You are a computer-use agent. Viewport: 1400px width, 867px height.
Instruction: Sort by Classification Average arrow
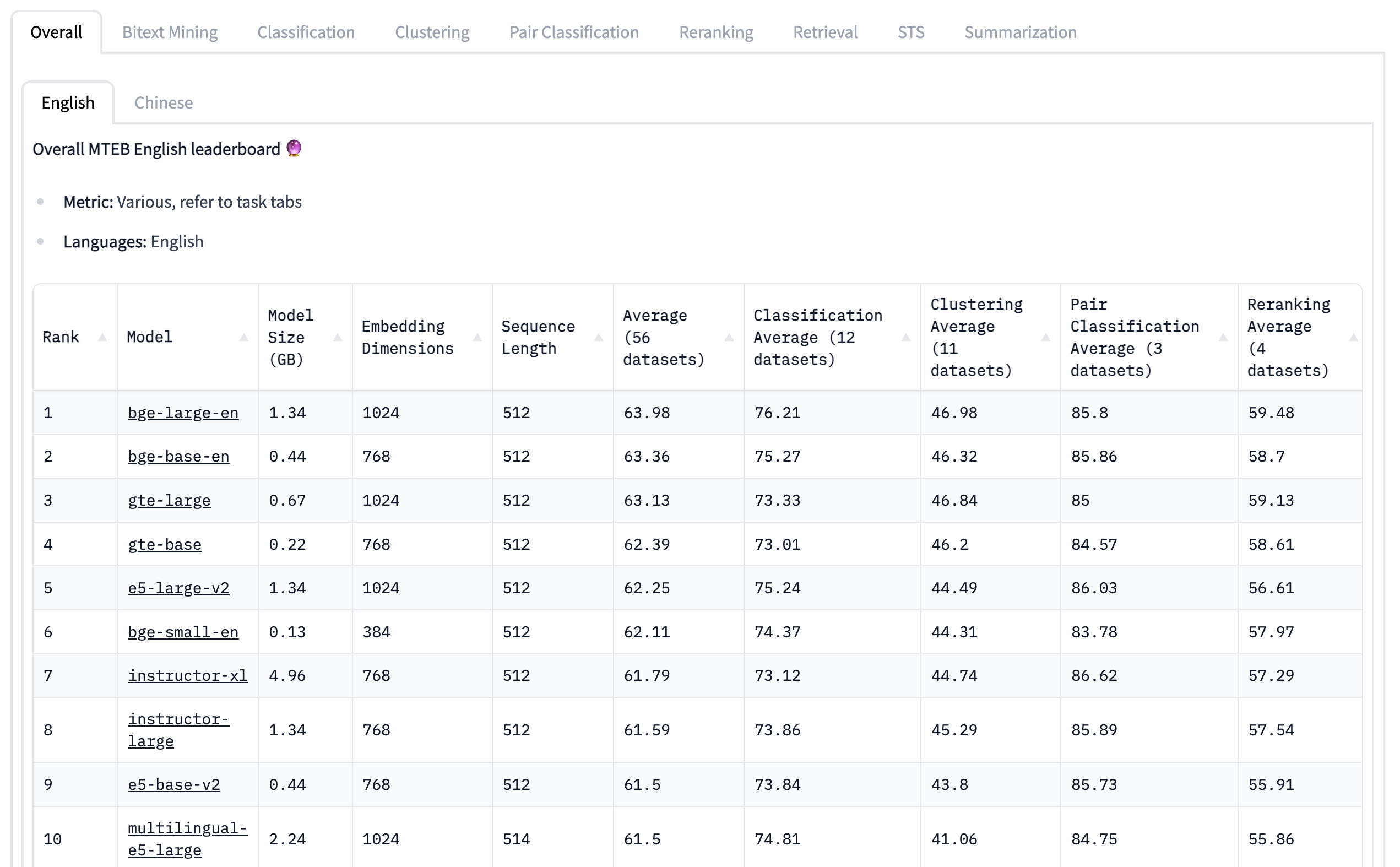[906, 337]
